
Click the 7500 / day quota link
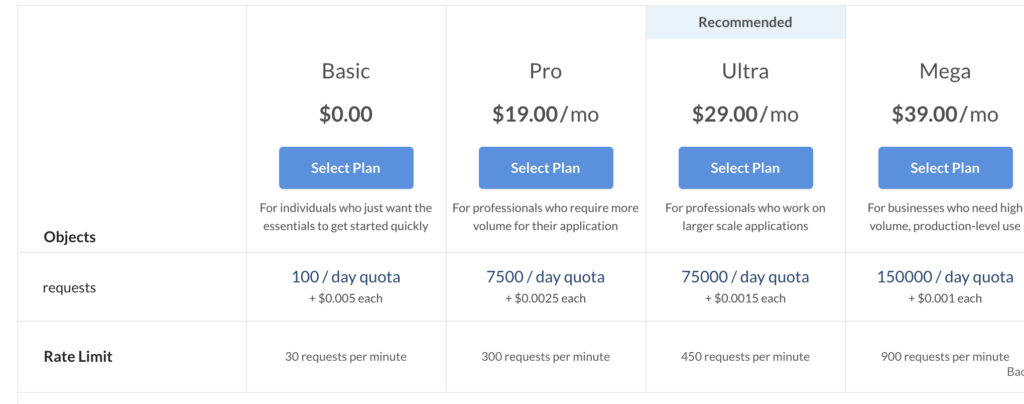point(546,277)
